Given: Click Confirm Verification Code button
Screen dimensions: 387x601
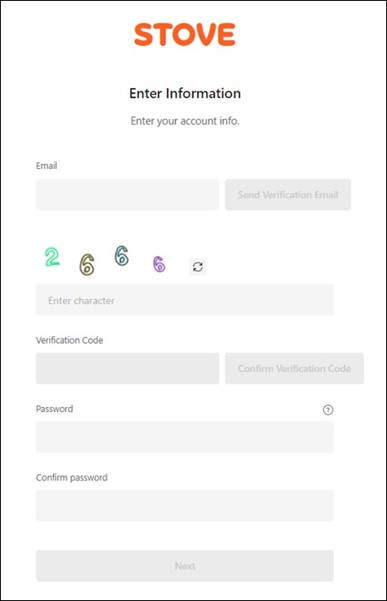Looking at the screenshot, I should pyautogui.click(x=294, y=368).
